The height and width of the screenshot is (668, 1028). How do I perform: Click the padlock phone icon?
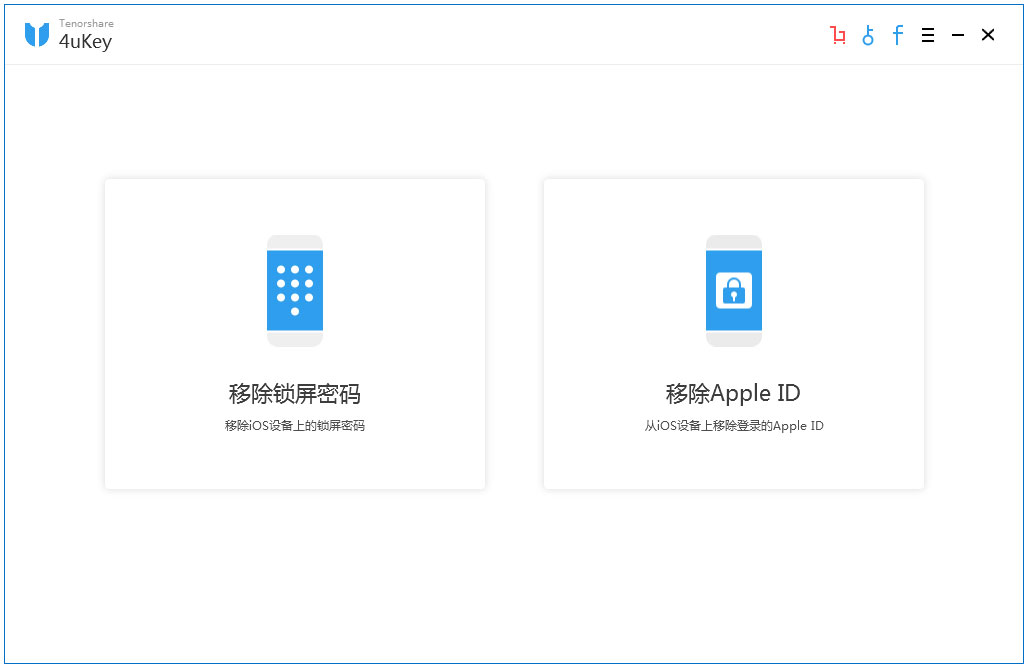734,290
